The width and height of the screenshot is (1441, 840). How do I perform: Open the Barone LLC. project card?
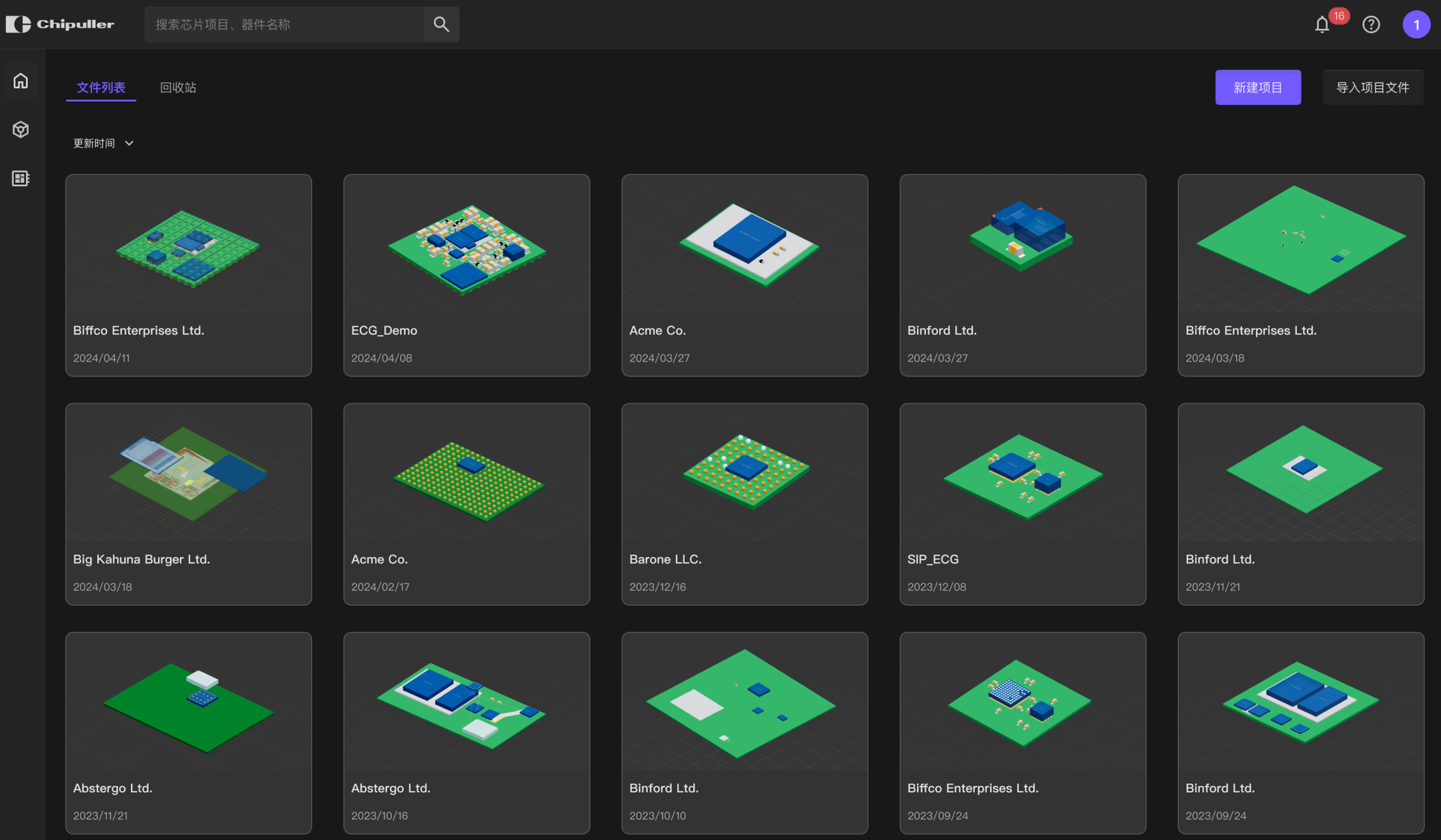point(744,504)
